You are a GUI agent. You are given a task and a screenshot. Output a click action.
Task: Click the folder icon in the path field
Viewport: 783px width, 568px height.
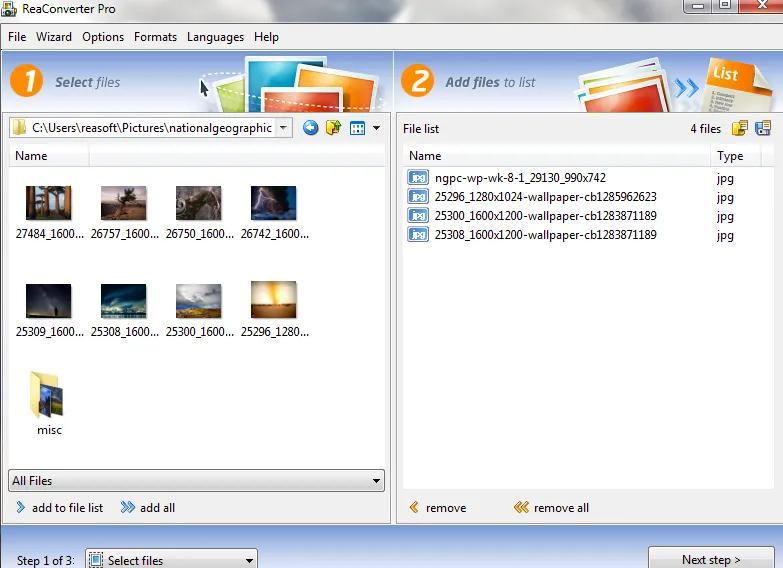(19, 128)
